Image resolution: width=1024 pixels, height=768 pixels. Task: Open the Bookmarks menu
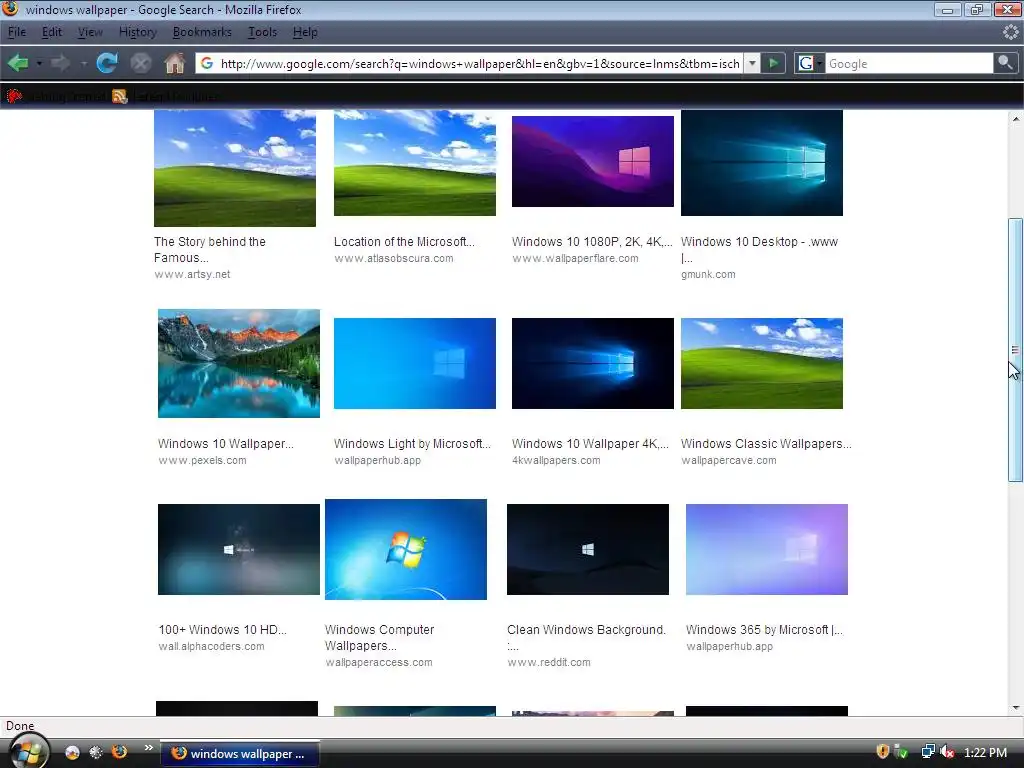(x=202, y=32)
